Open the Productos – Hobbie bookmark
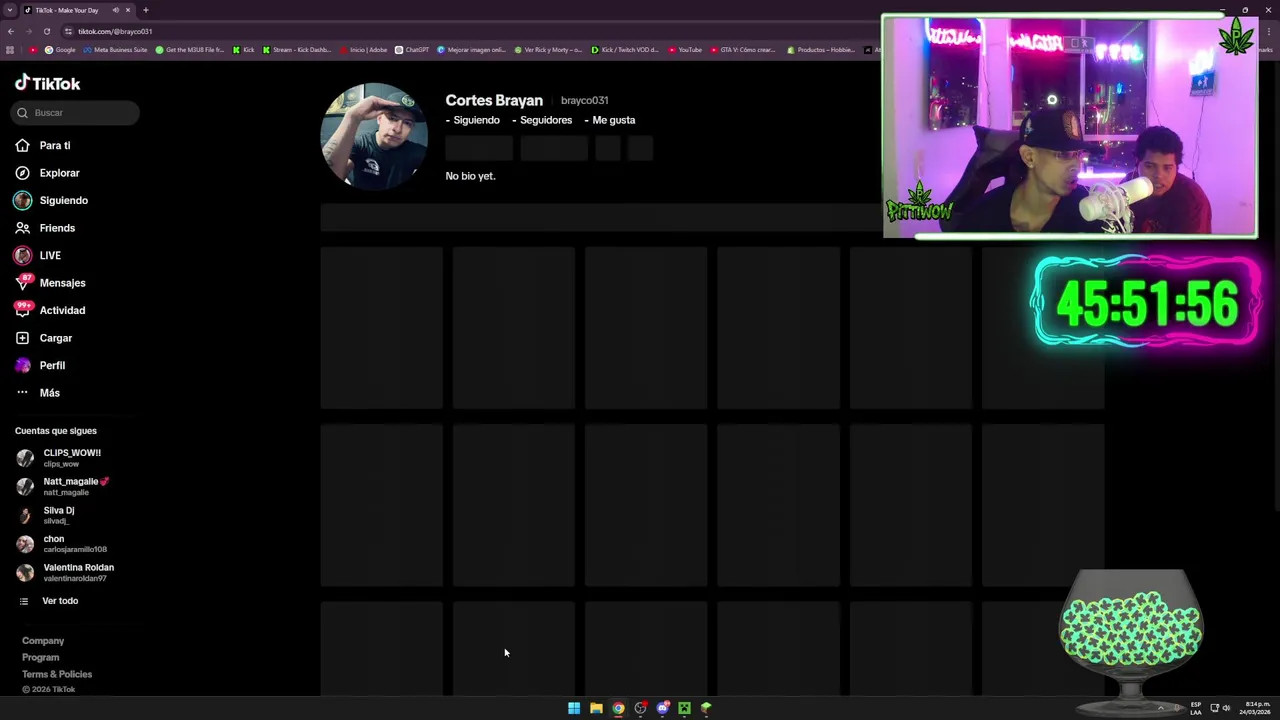This screenshot has height=720, width=1280. click(821, 50)
